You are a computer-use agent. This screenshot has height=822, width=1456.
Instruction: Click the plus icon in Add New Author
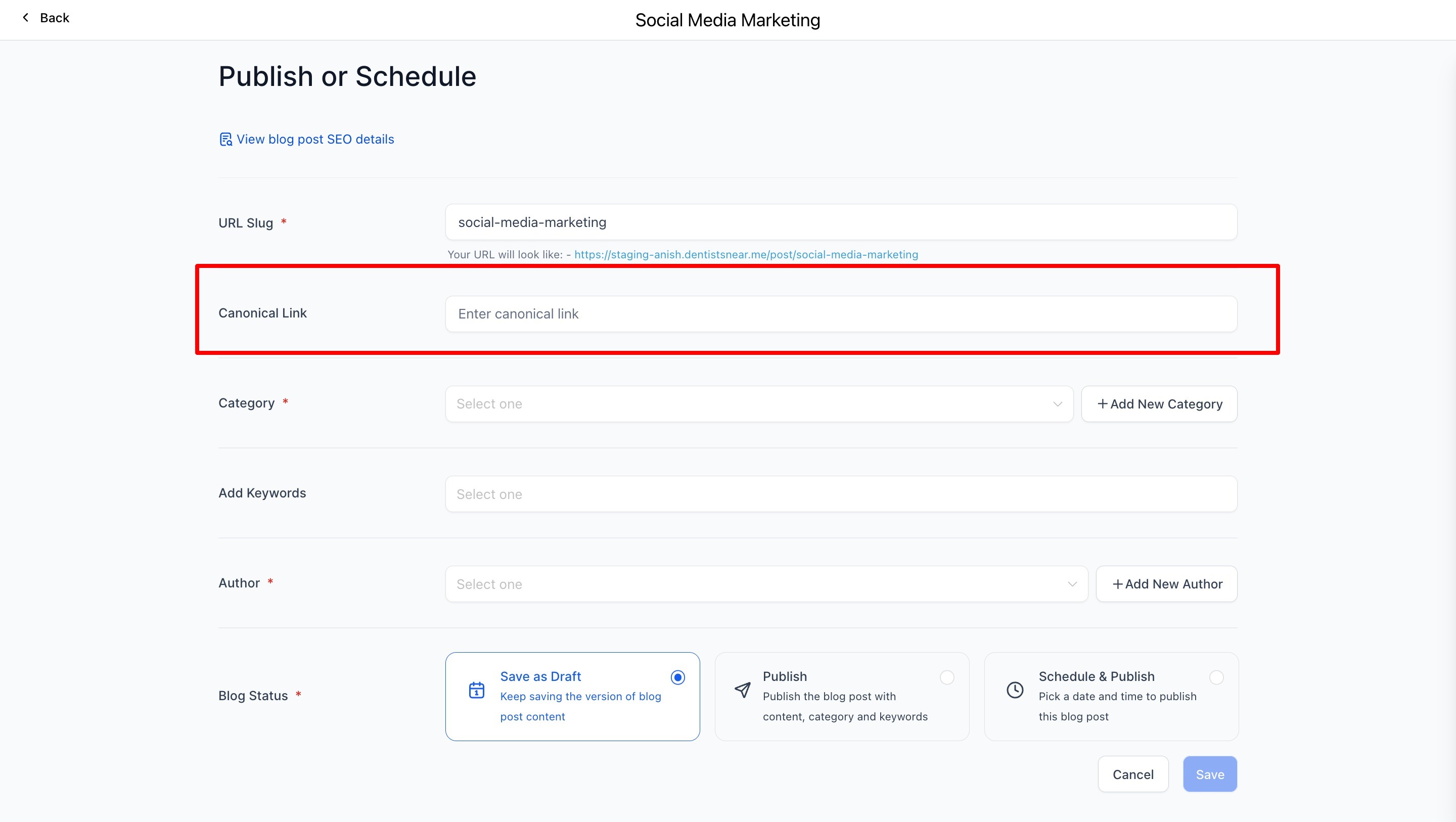[1117, 584]
